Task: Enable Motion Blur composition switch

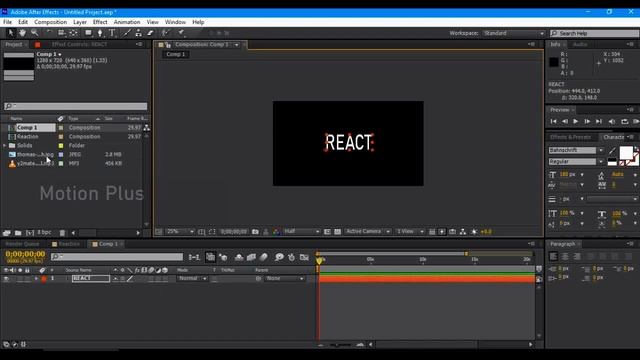Action: (x=264, y=257)
